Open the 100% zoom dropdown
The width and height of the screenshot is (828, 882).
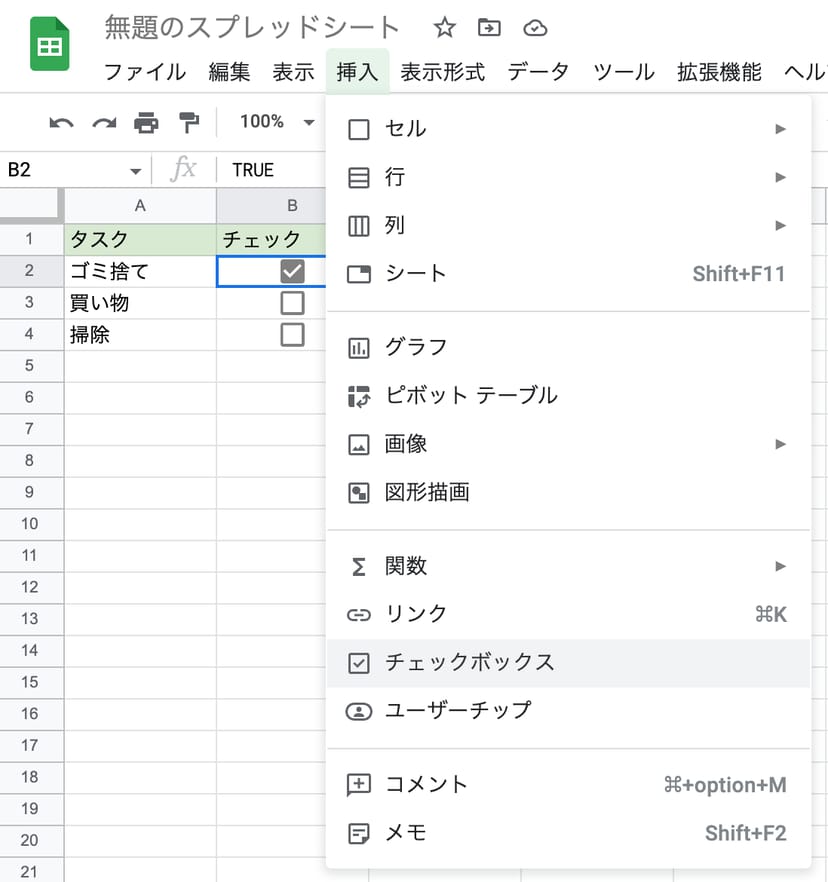click(276, 122)
